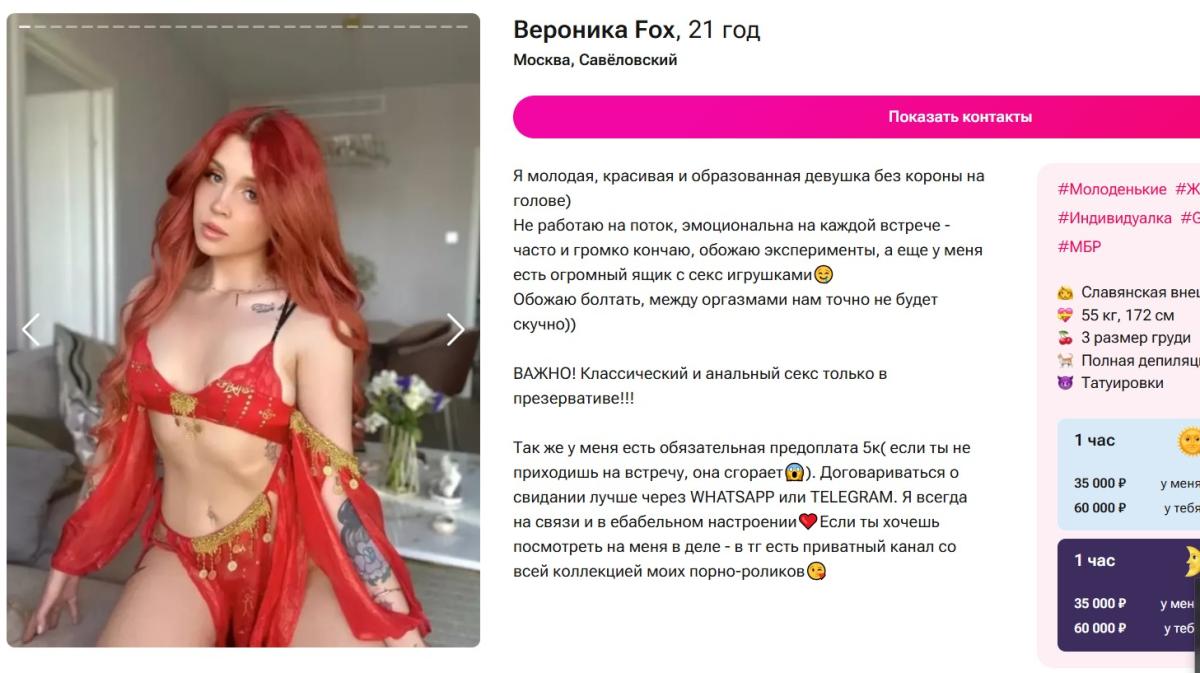Viewport: 1200px width, 673px height.
Task: Go to previous photo using left arrow
Action: 31,329
